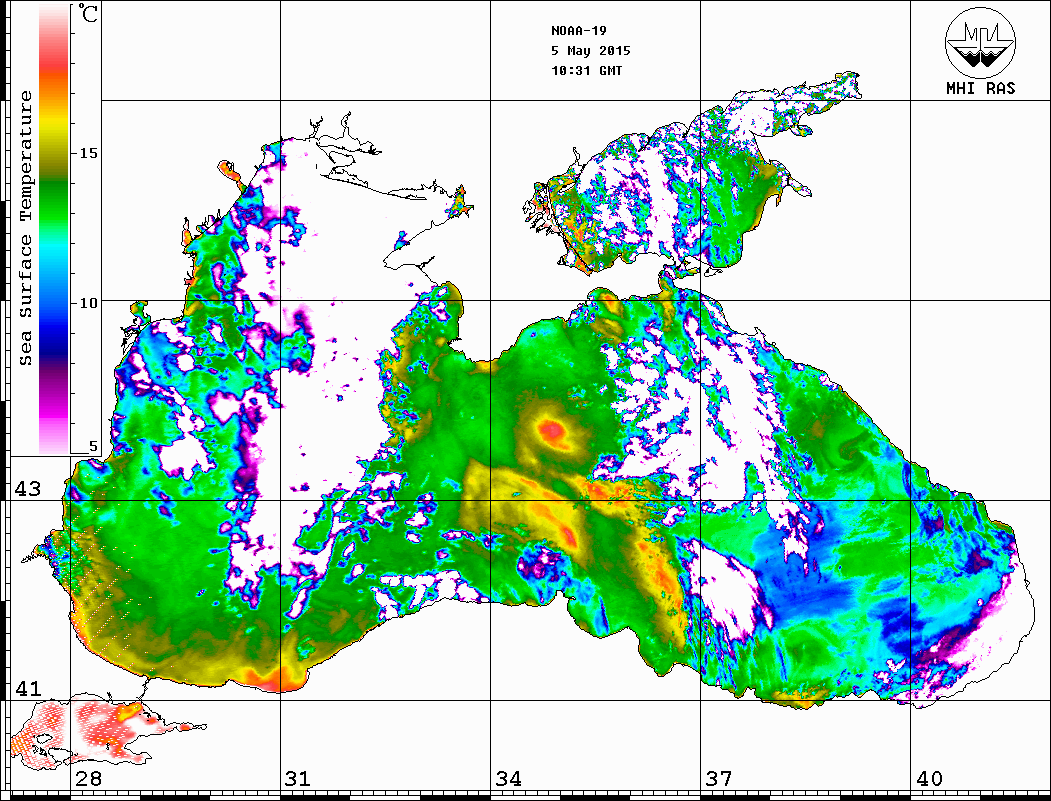Click the longitude label 40
Image resolution: width=1051 pixels, height=801 pixels.
pos(929,778)
